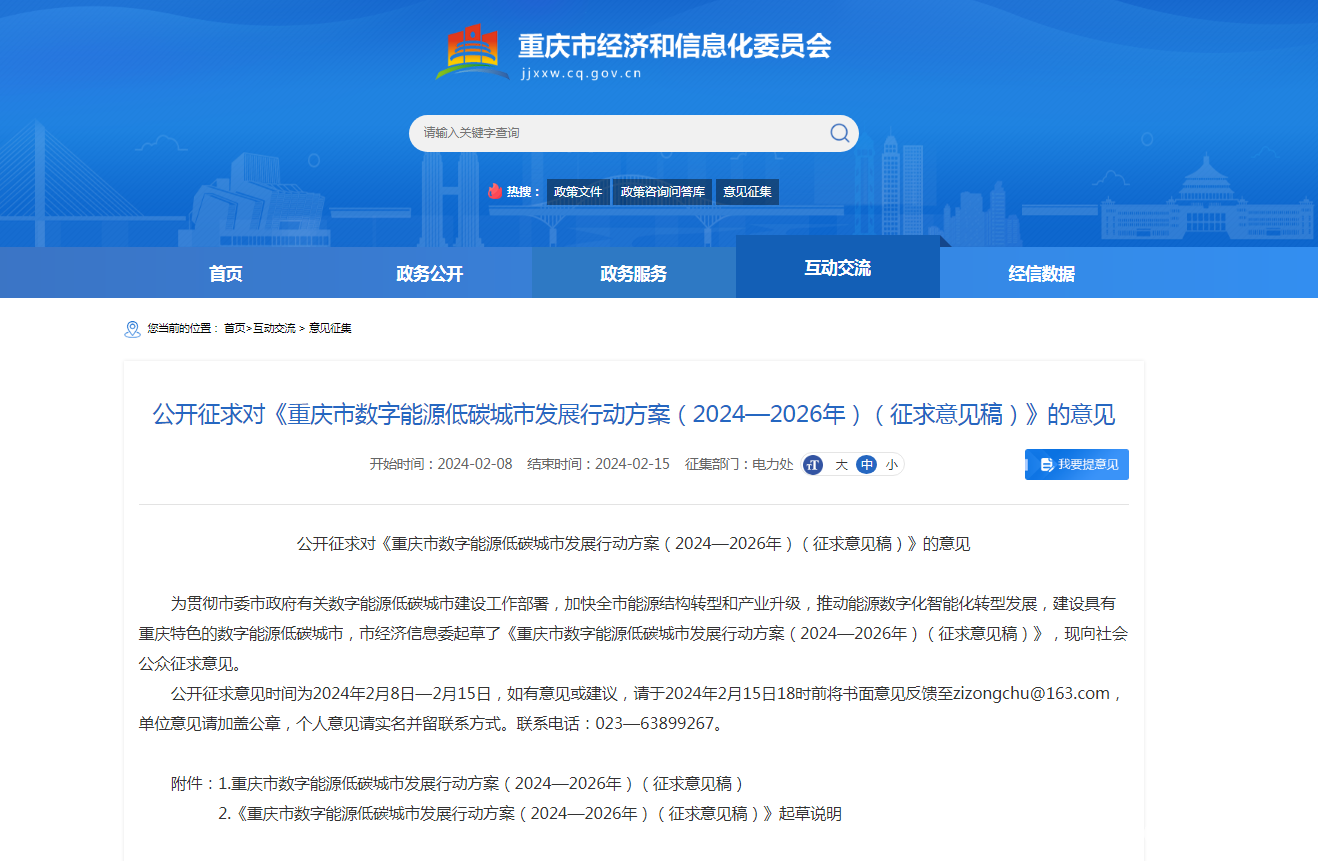The height and width of the screenshot is (861, 1318).
Task: Open the 首页 navigation tab
Action: pyautogui.click(x=226, y=273)
